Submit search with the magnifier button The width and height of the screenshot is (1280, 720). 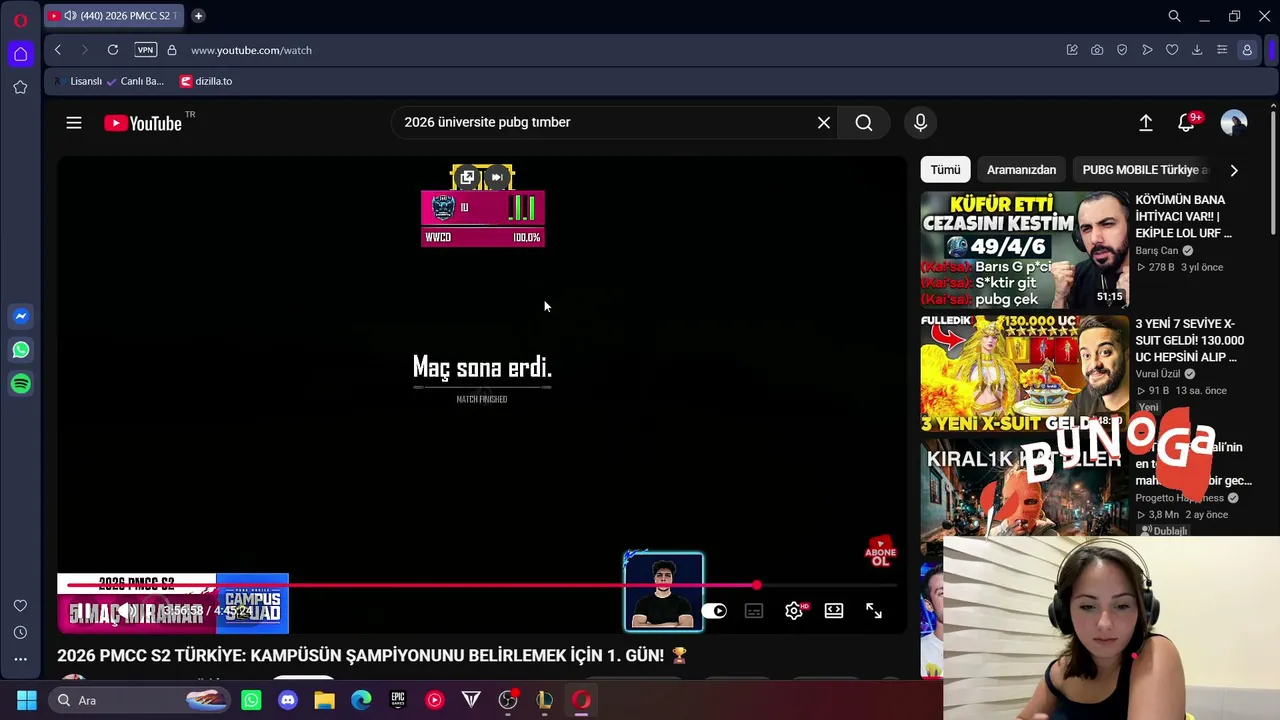pos(864,122)
